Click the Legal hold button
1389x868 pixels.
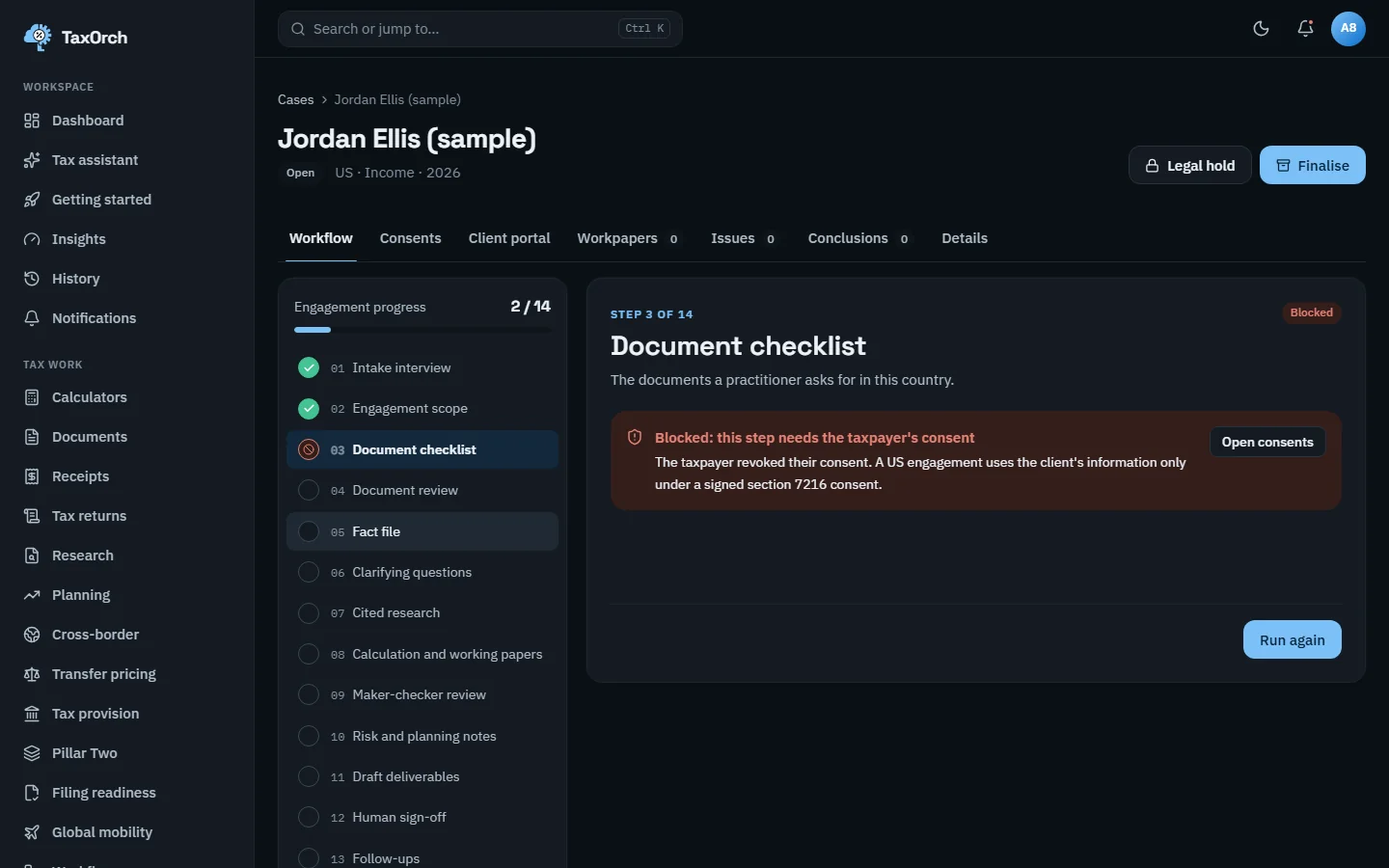coord(1190,166)
